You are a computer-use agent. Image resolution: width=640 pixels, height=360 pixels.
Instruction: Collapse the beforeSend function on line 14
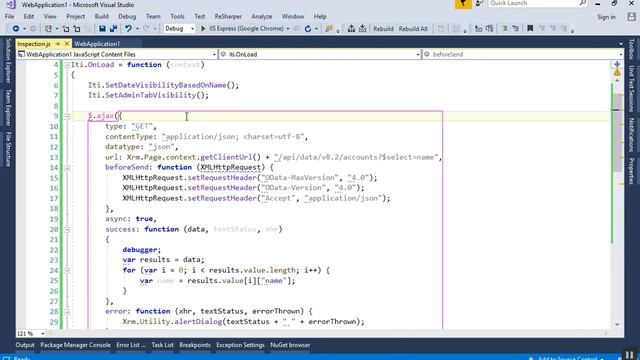point(67,168)
